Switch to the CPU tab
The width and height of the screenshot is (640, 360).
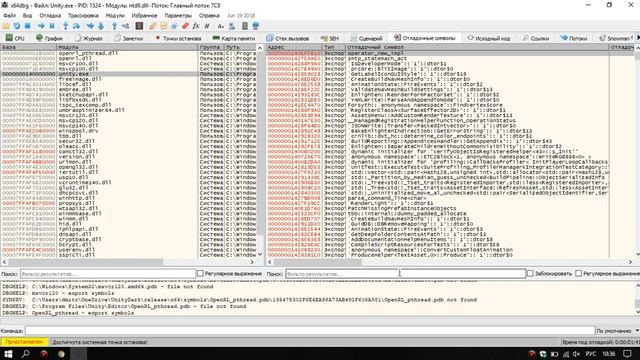coord(15,38)
